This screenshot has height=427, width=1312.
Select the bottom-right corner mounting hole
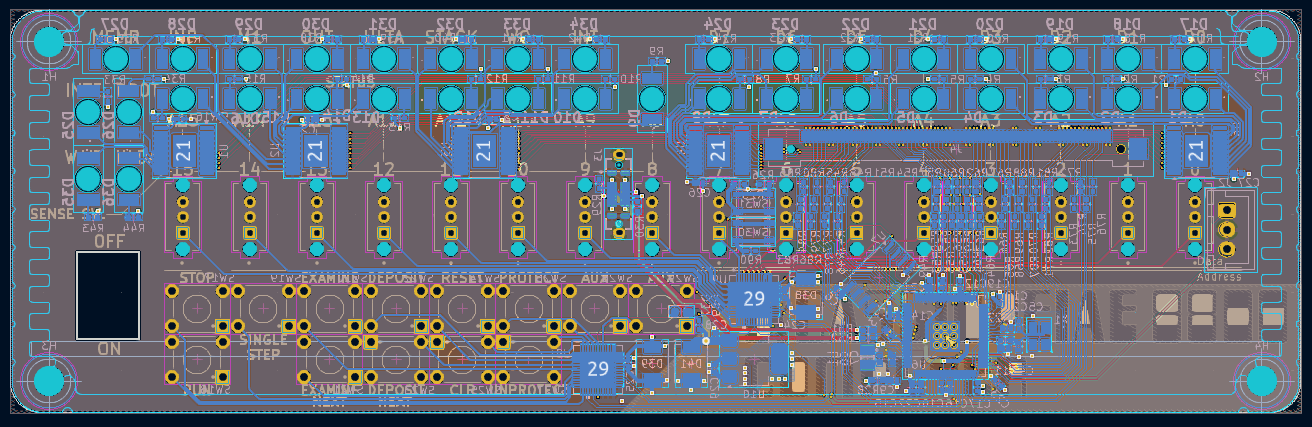pos(1262,381)
